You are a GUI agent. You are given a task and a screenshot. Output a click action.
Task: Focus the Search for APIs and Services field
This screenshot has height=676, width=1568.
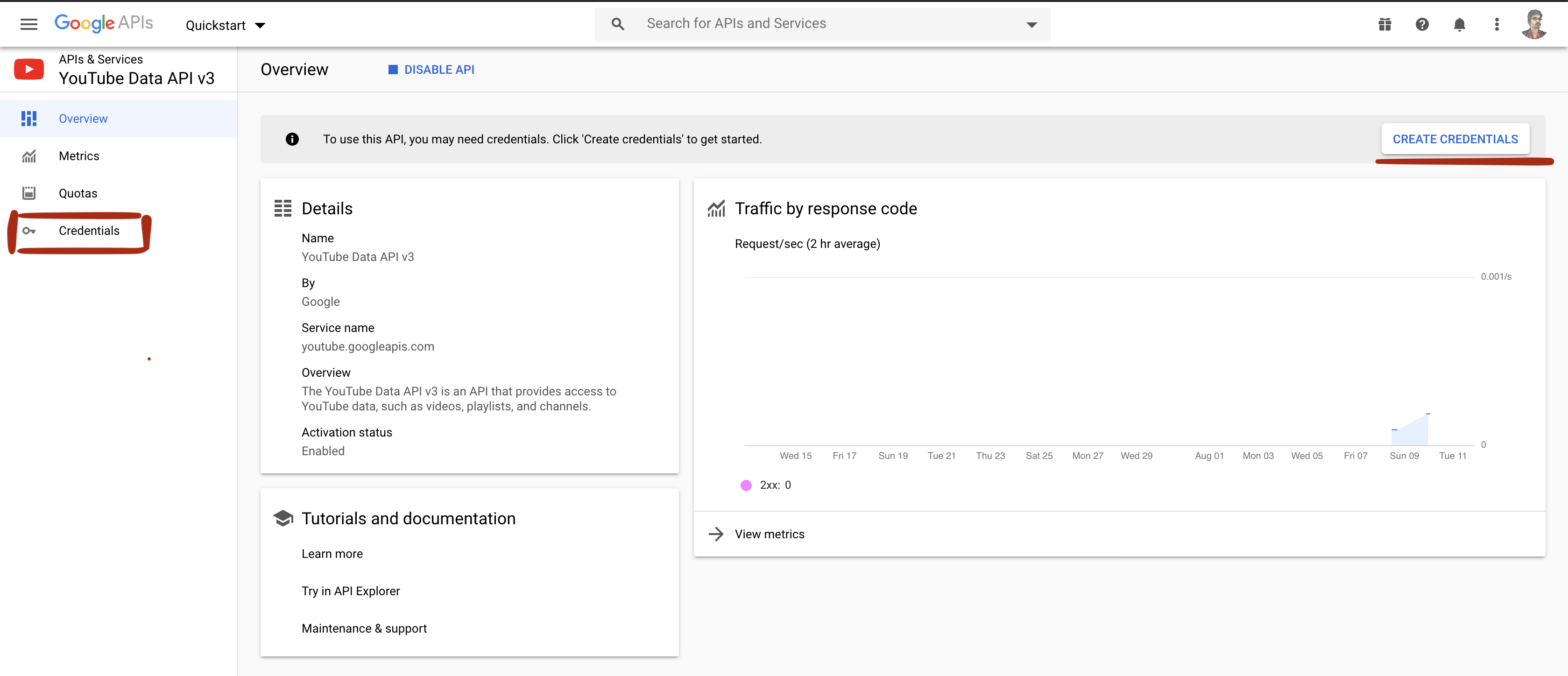pos(823,24)
